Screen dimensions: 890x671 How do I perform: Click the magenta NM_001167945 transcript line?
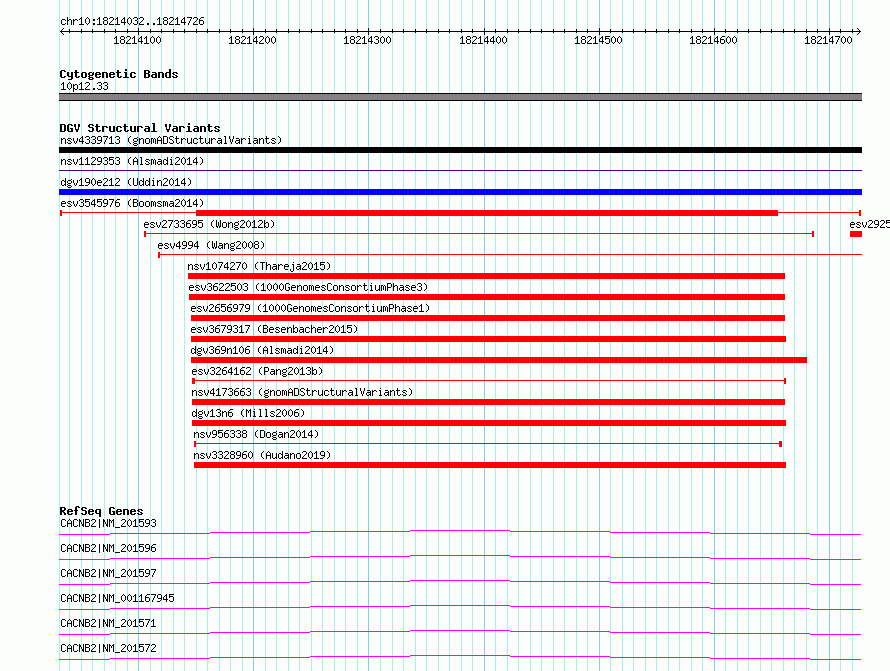[x=460, y=607]
